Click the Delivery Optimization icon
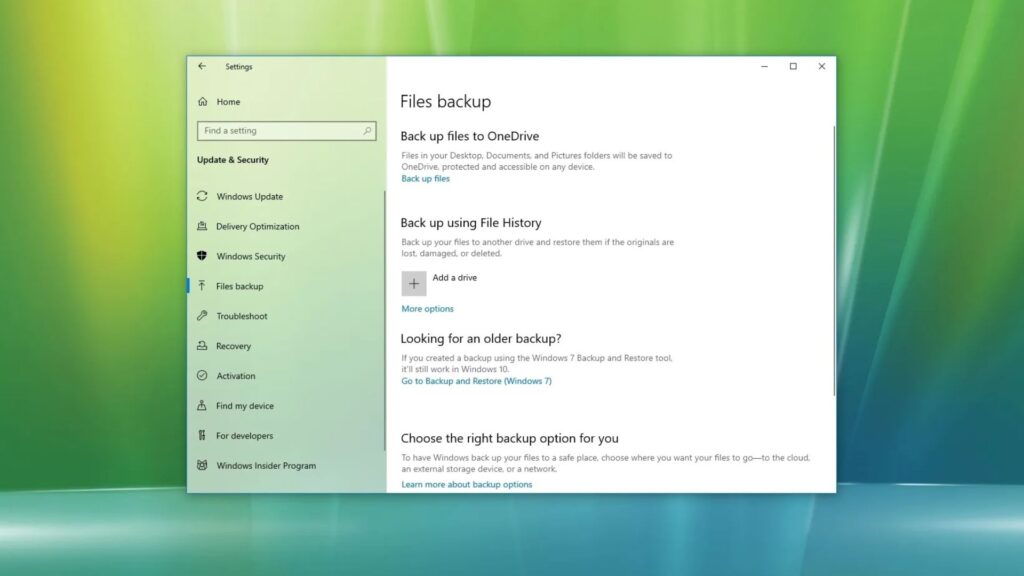This screenshot has height=576, width=1024. [203, 227]
